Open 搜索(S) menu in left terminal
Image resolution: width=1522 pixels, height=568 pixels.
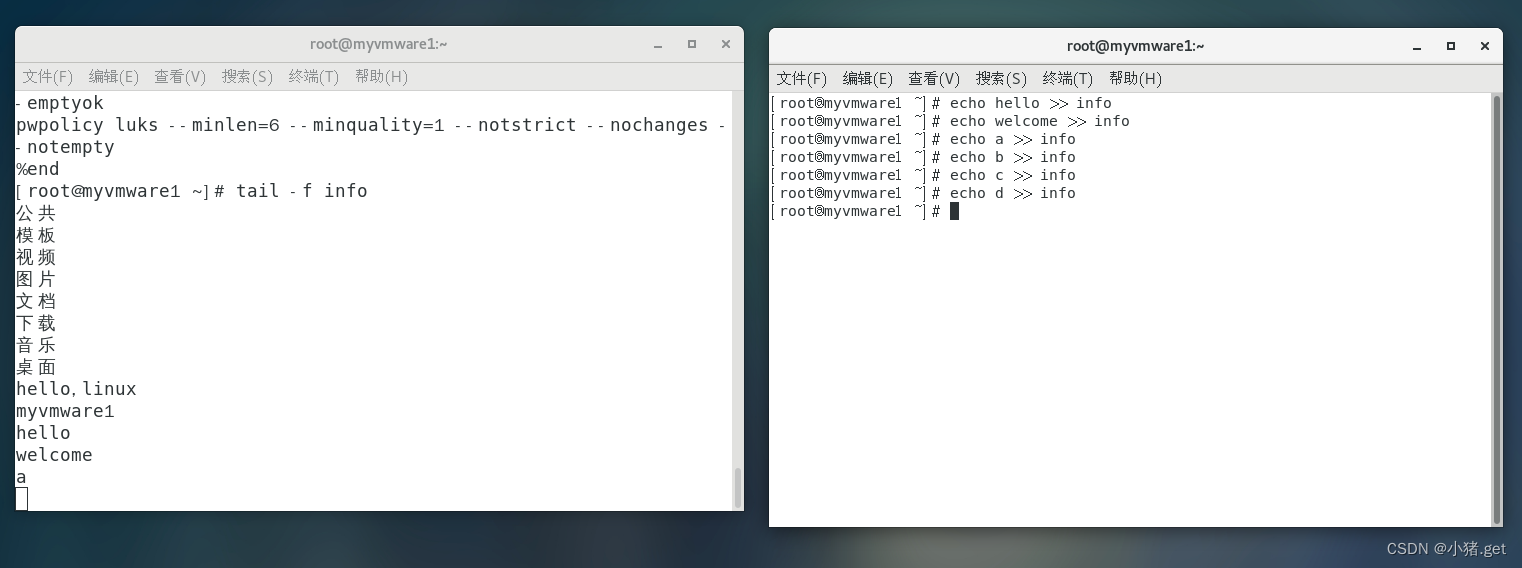(x=247, y=76)
